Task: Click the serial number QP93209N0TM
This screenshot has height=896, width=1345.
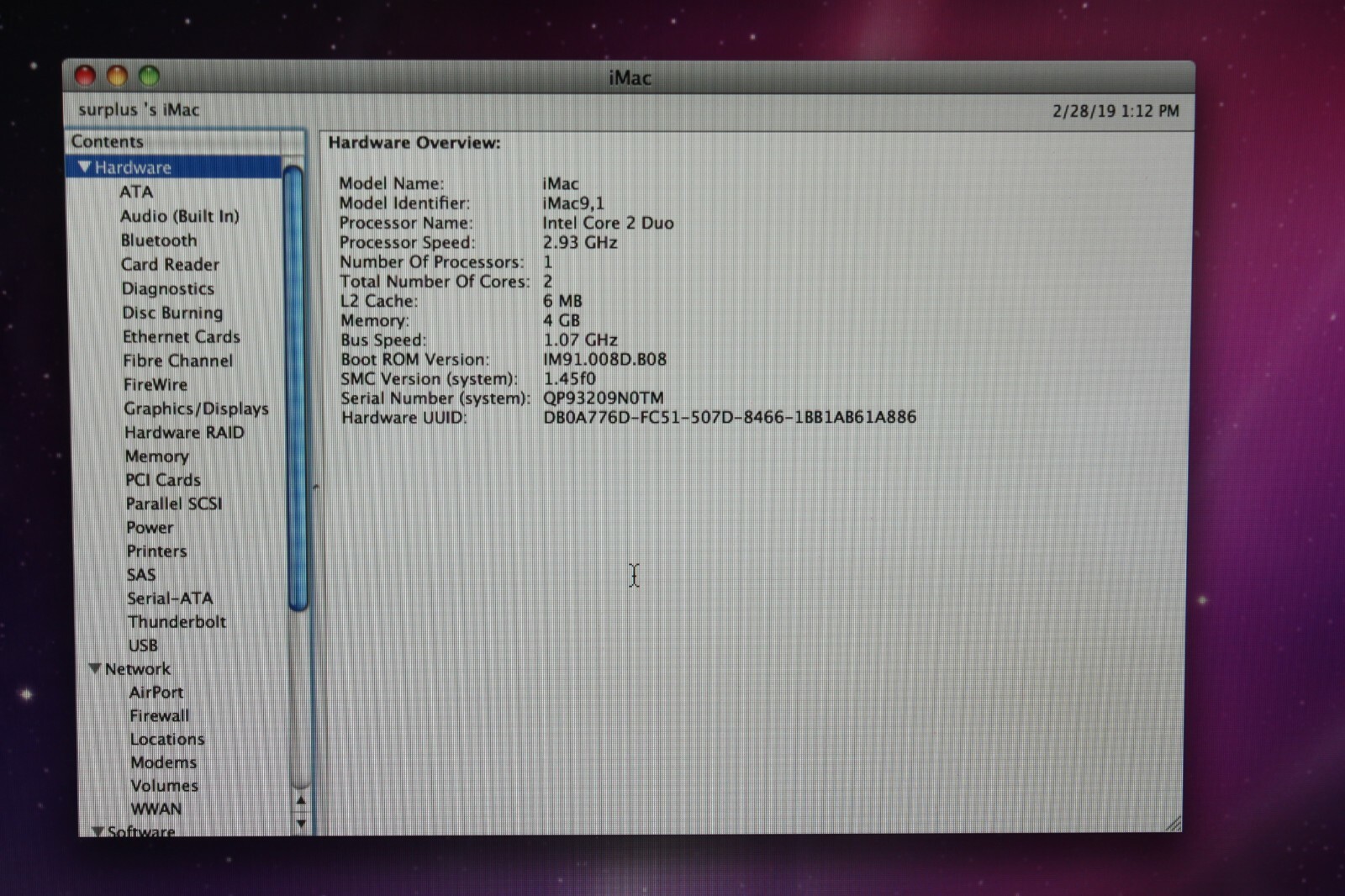Action: pos(604,398)
